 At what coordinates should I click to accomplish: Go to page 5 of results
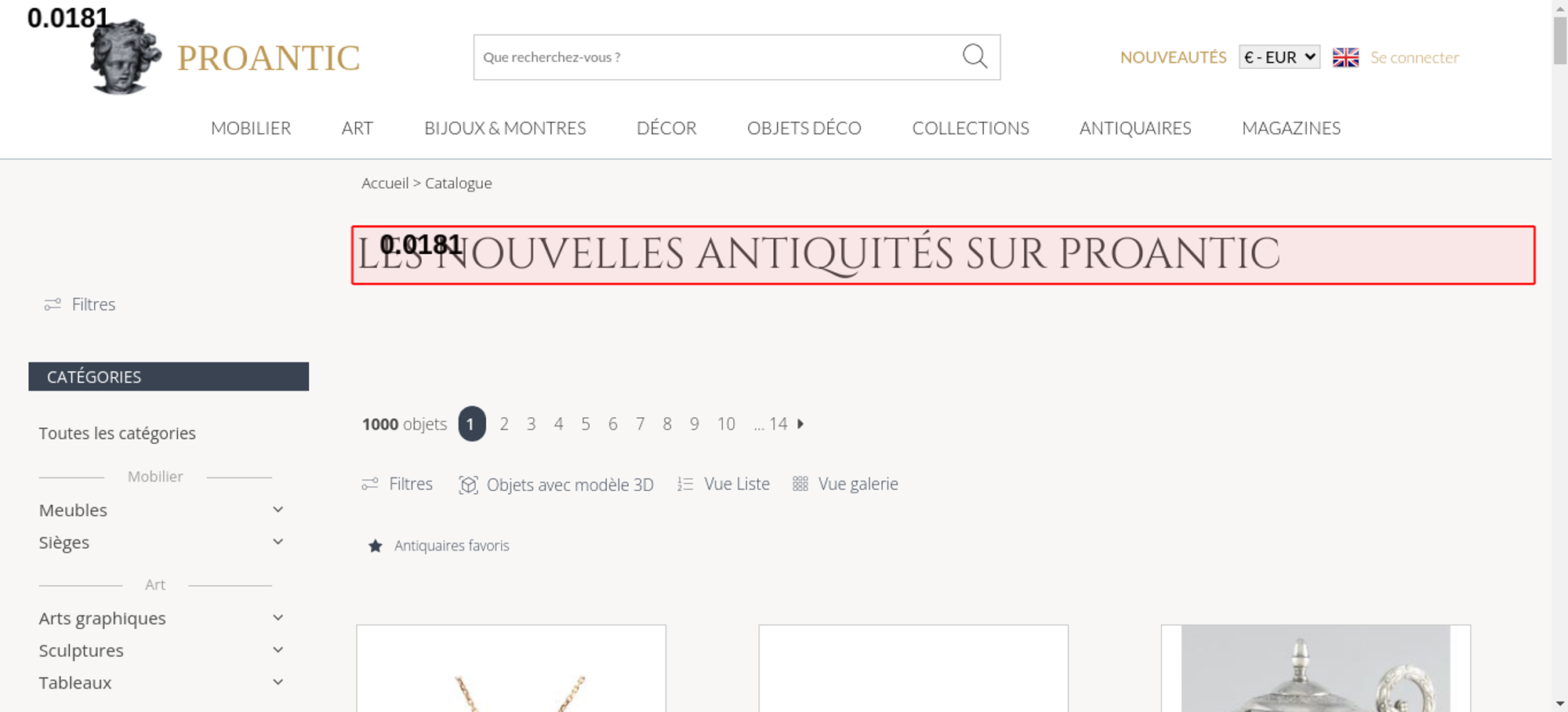pos(586,424)
